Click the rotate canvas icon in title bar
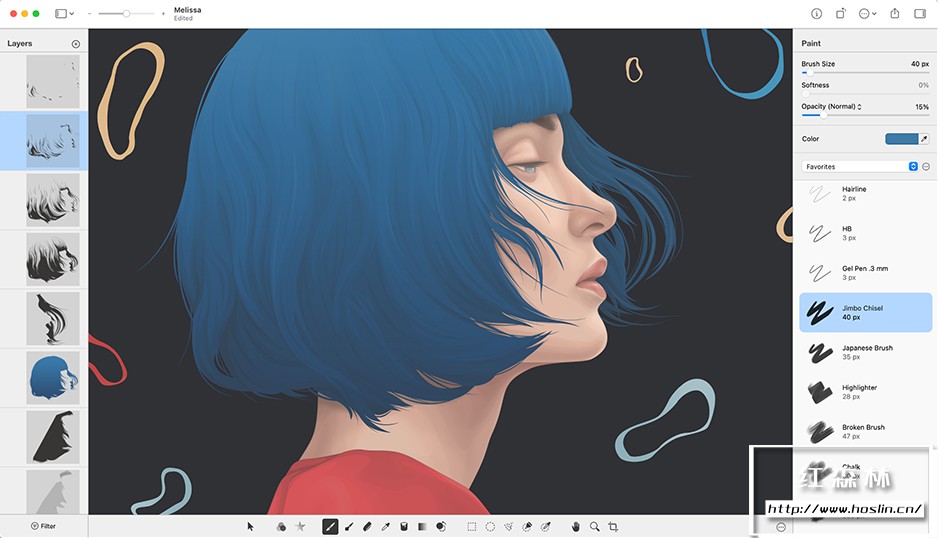938x538 pixels. click(840, 13)
